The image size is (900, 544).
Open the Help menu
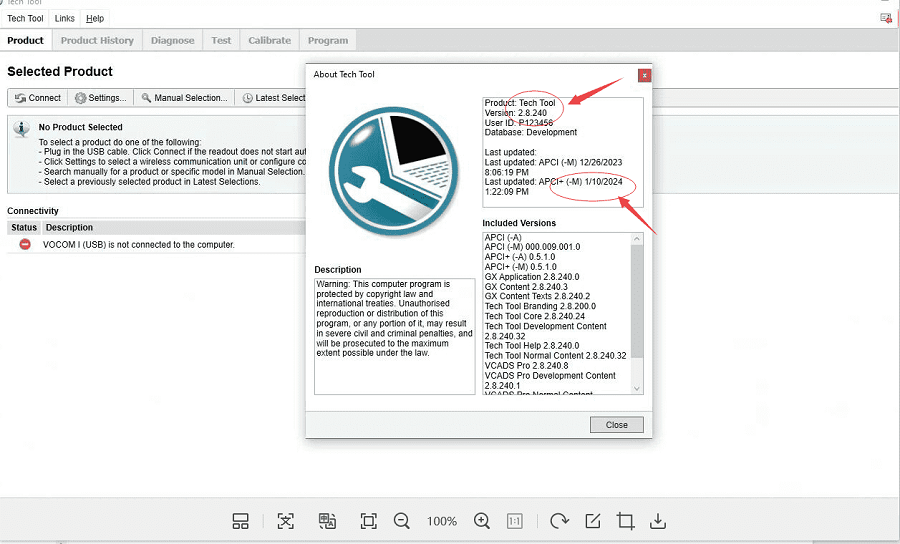[95, 18]
